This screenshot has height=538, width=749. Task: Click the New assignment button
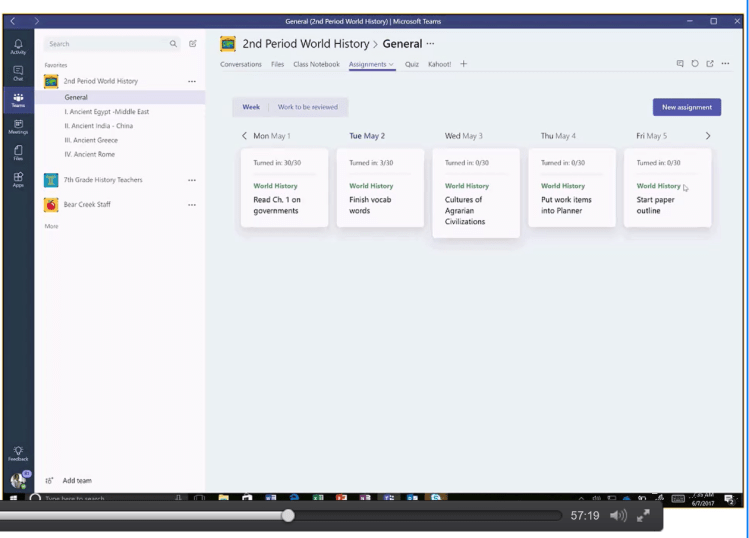tap(686, 107)
